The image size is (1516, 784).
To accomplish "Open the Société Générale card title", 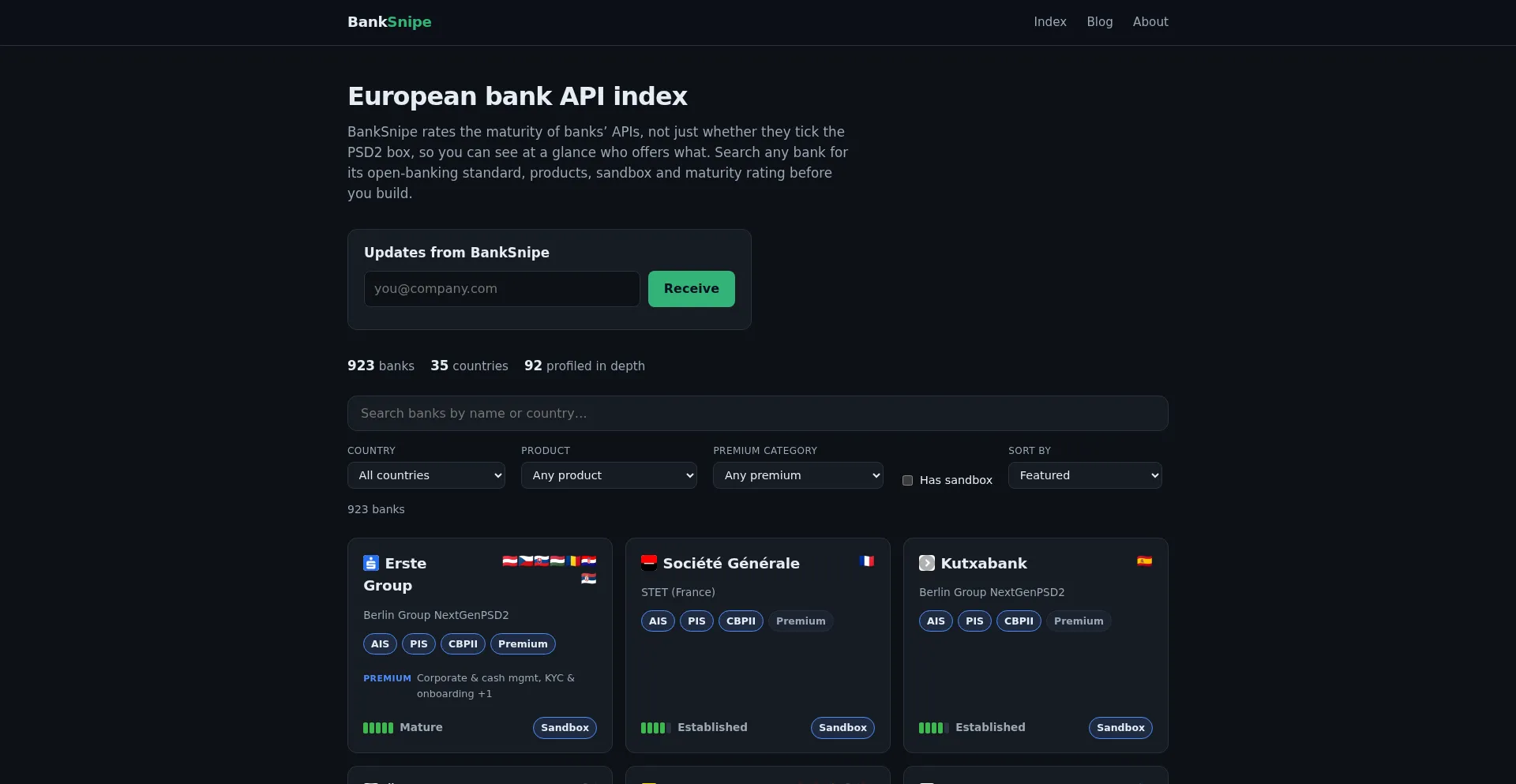I will pyautogui.click(x=731, y=563).
